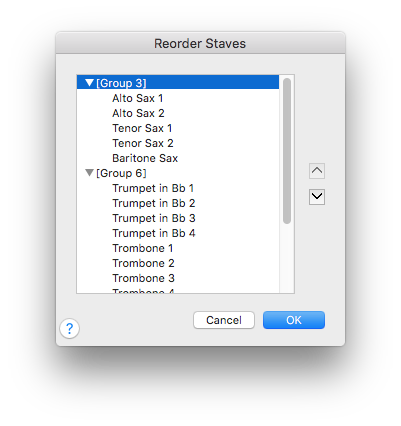Select the [Group 6] row

click(178, 173)
